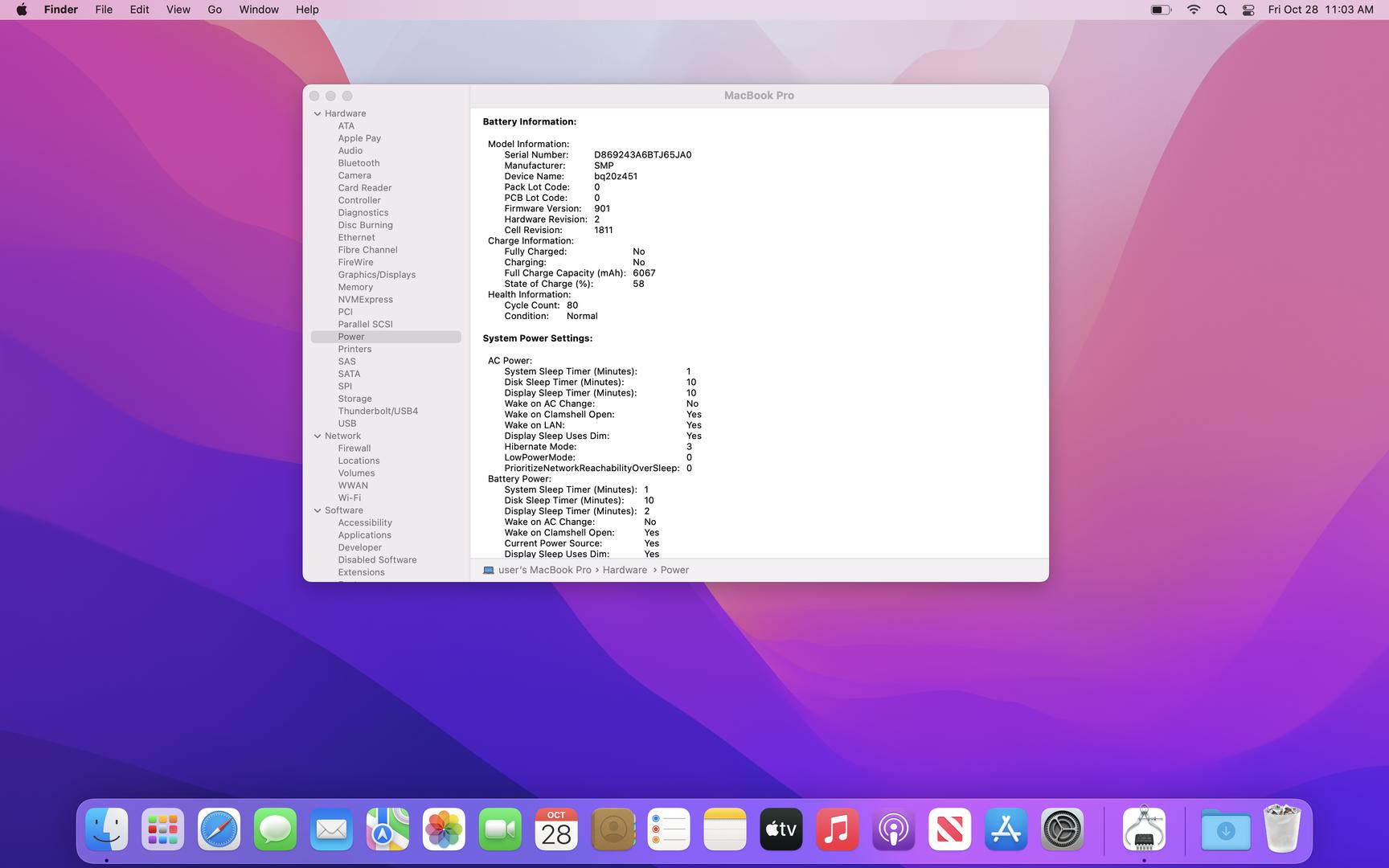This screenshot has width=1389, height=868.
Task: Open System Preferences gear icon
Action: pyautogui.click(x=1063, y=829)
